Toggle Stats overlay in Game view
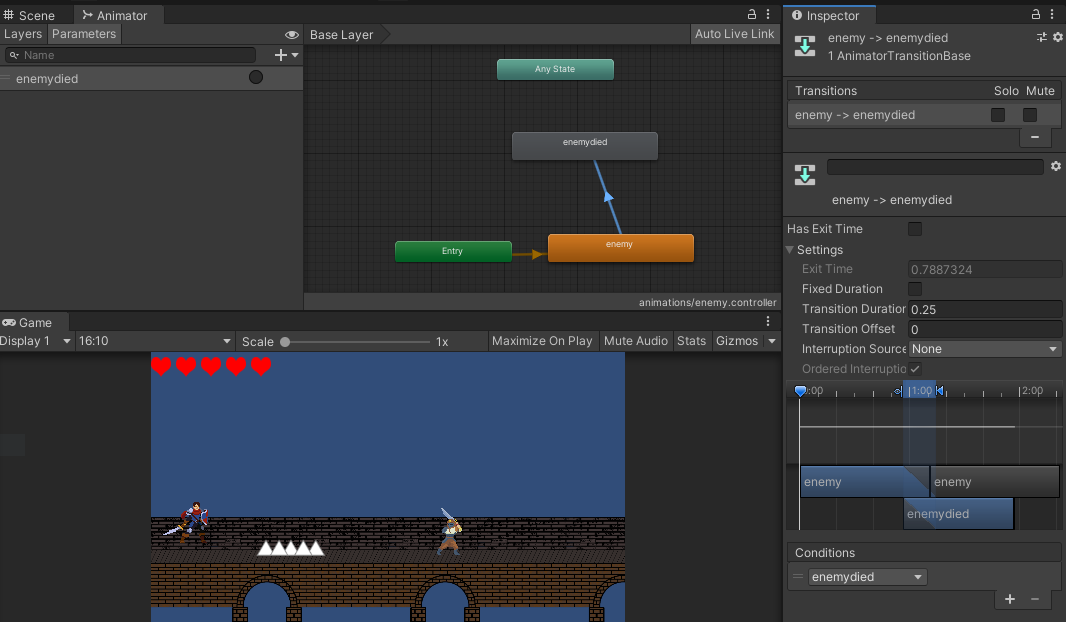The width and height of the screenshot is (1066, 622). (691, 341)
